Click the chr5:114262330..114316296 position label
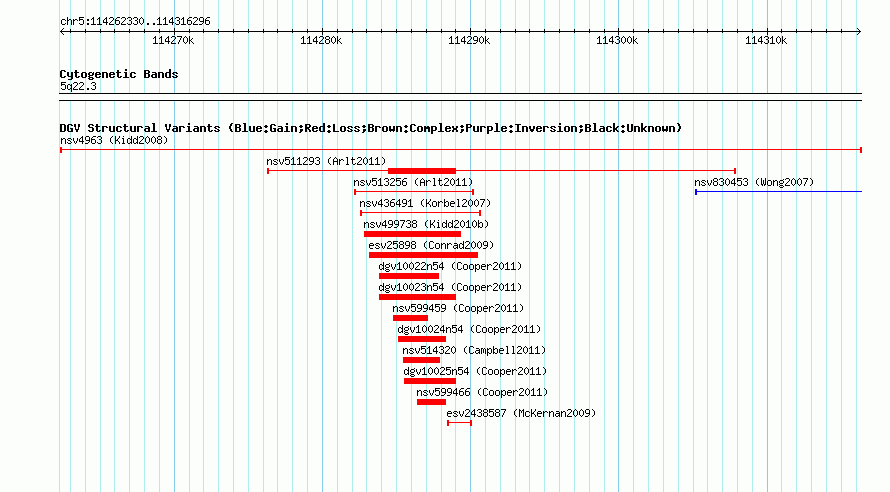Viewport: 890px width, 492px height. coord(135,21)
